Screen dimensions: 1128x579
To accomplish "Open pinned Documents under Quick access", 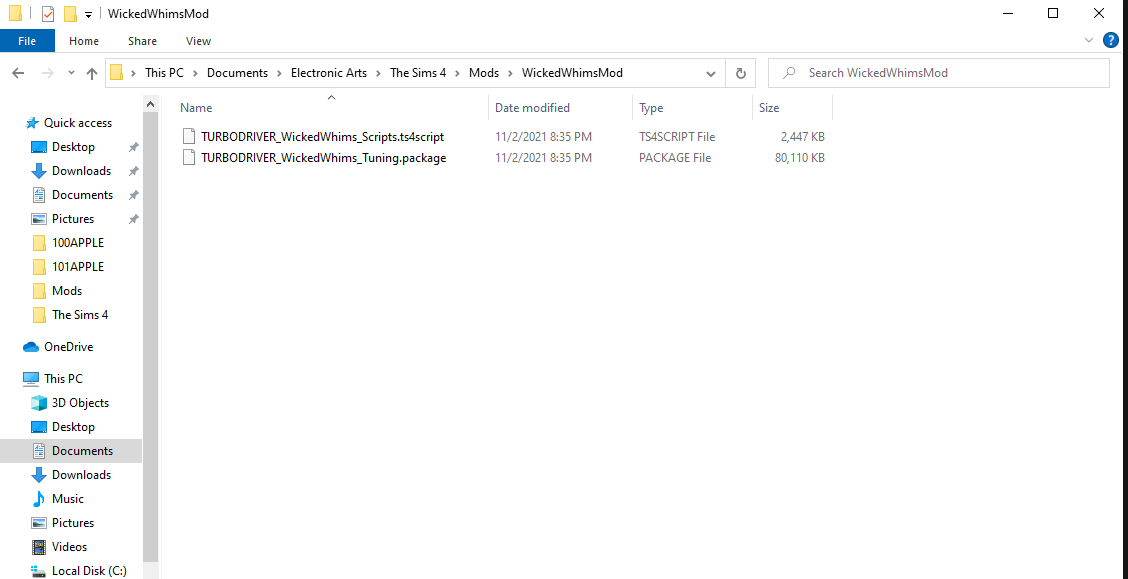I will pyautogui.click(x=82, y=195).
